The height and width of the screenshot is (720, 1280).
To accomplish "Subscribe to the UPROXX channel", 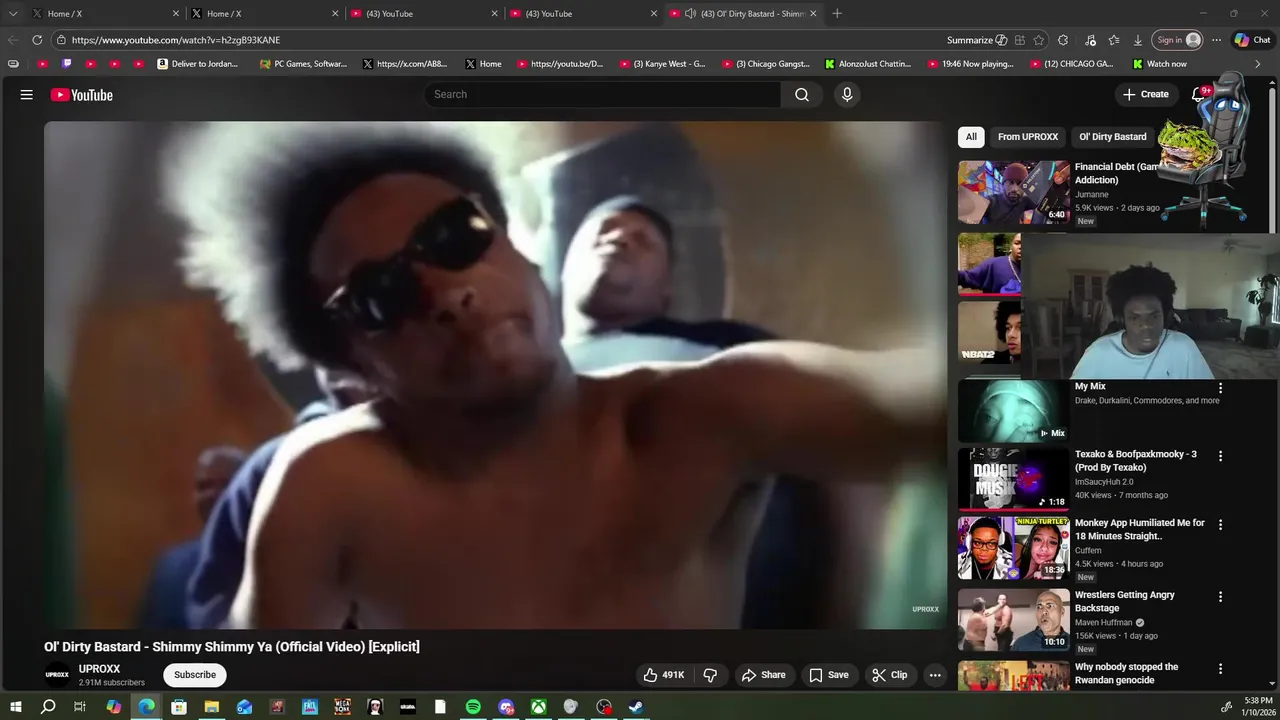I will (195, 675).
